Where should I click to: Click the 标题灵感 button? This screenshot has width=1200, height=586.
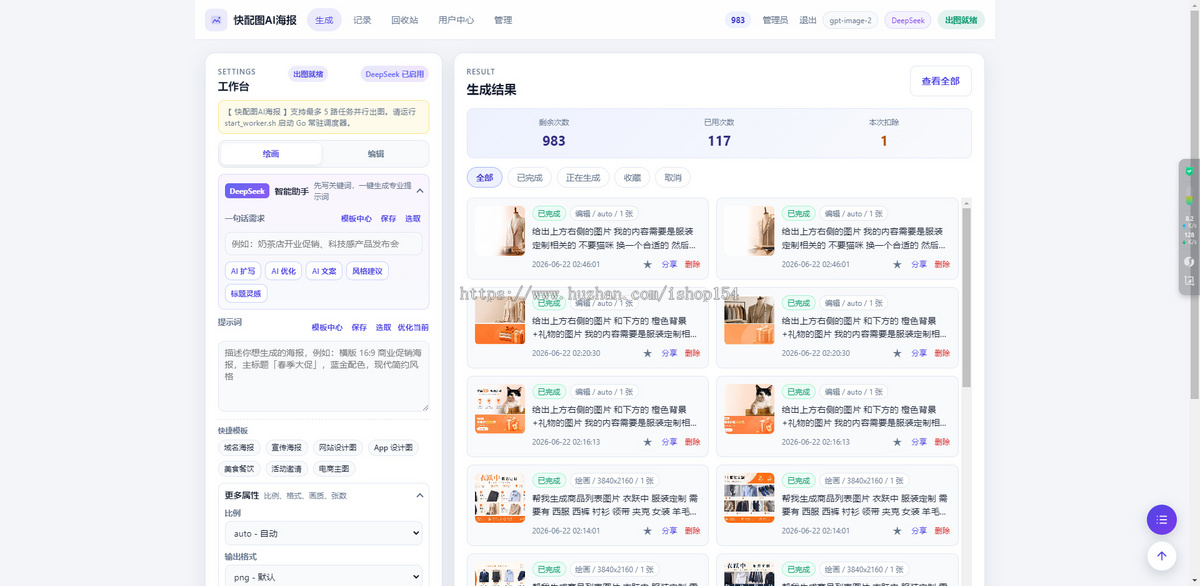(246, 294)
